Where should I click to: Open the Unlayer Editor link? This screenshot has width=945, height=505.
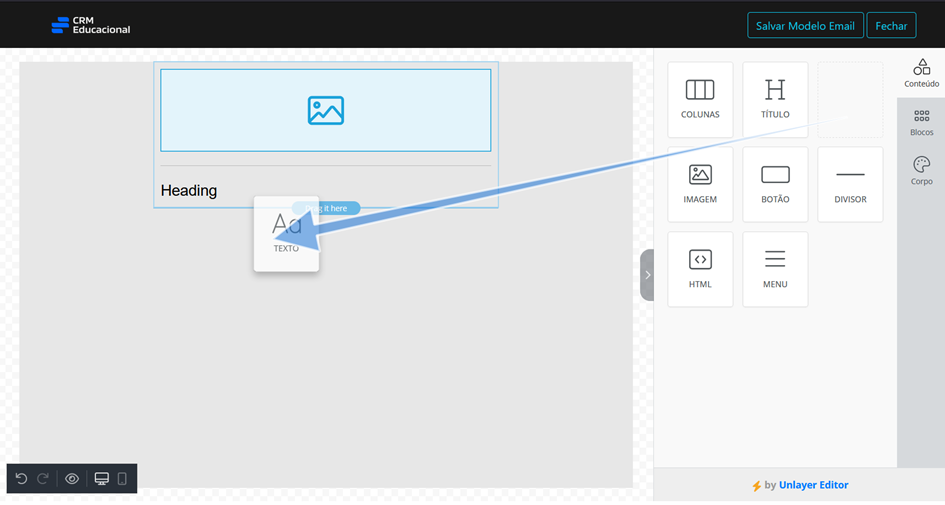813,485
